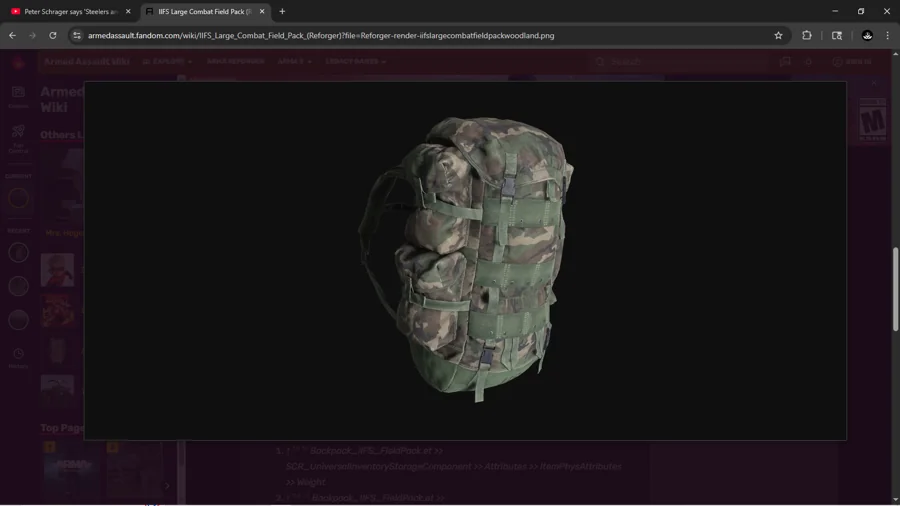This screenshot has width=900, height=506.
Task: Select the IIFS Large Combat Field Pack tab
Action: point(205,11)
